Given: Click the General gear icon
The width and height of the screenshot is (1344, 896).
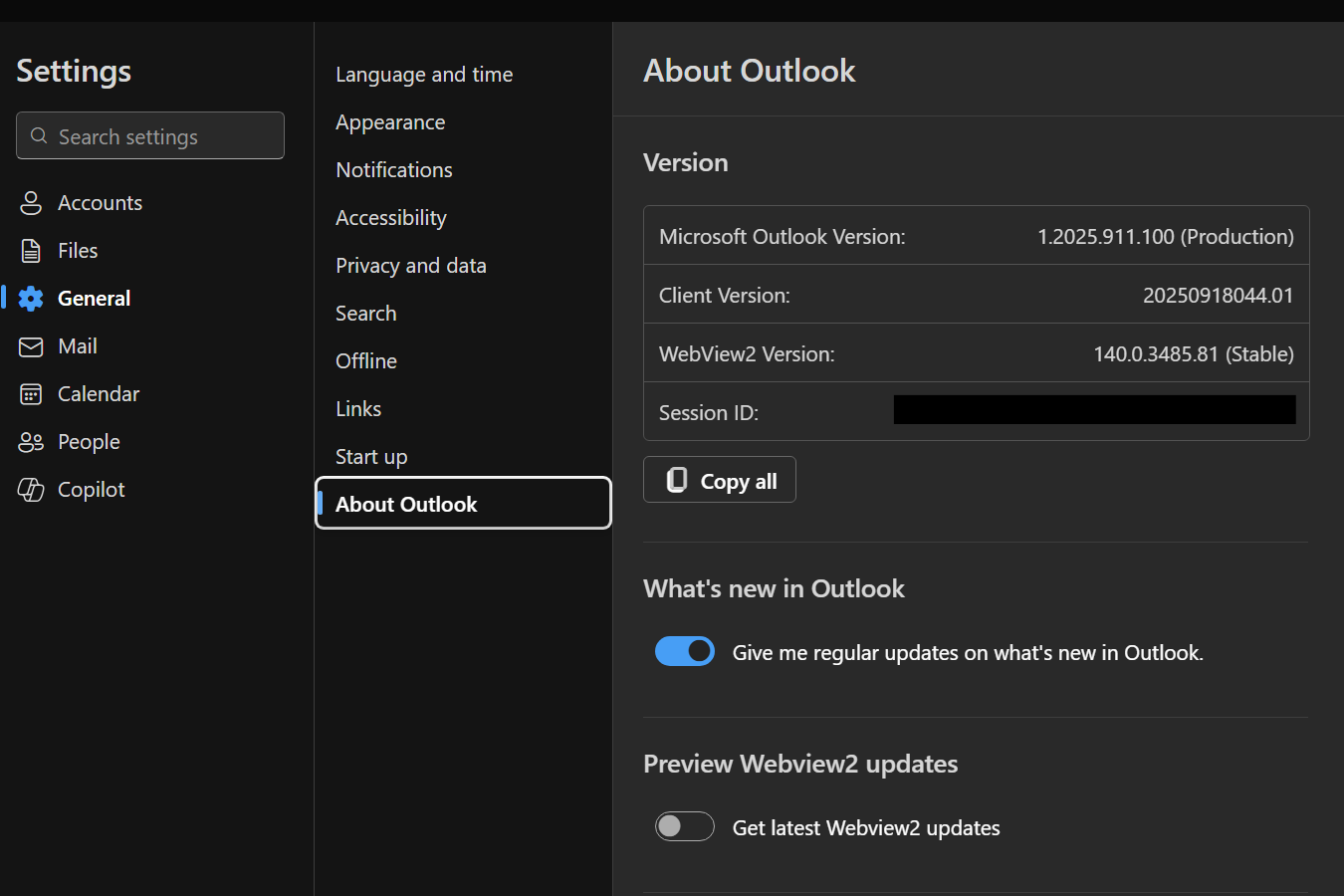Looking at the screenshot, I should (31, 299).
